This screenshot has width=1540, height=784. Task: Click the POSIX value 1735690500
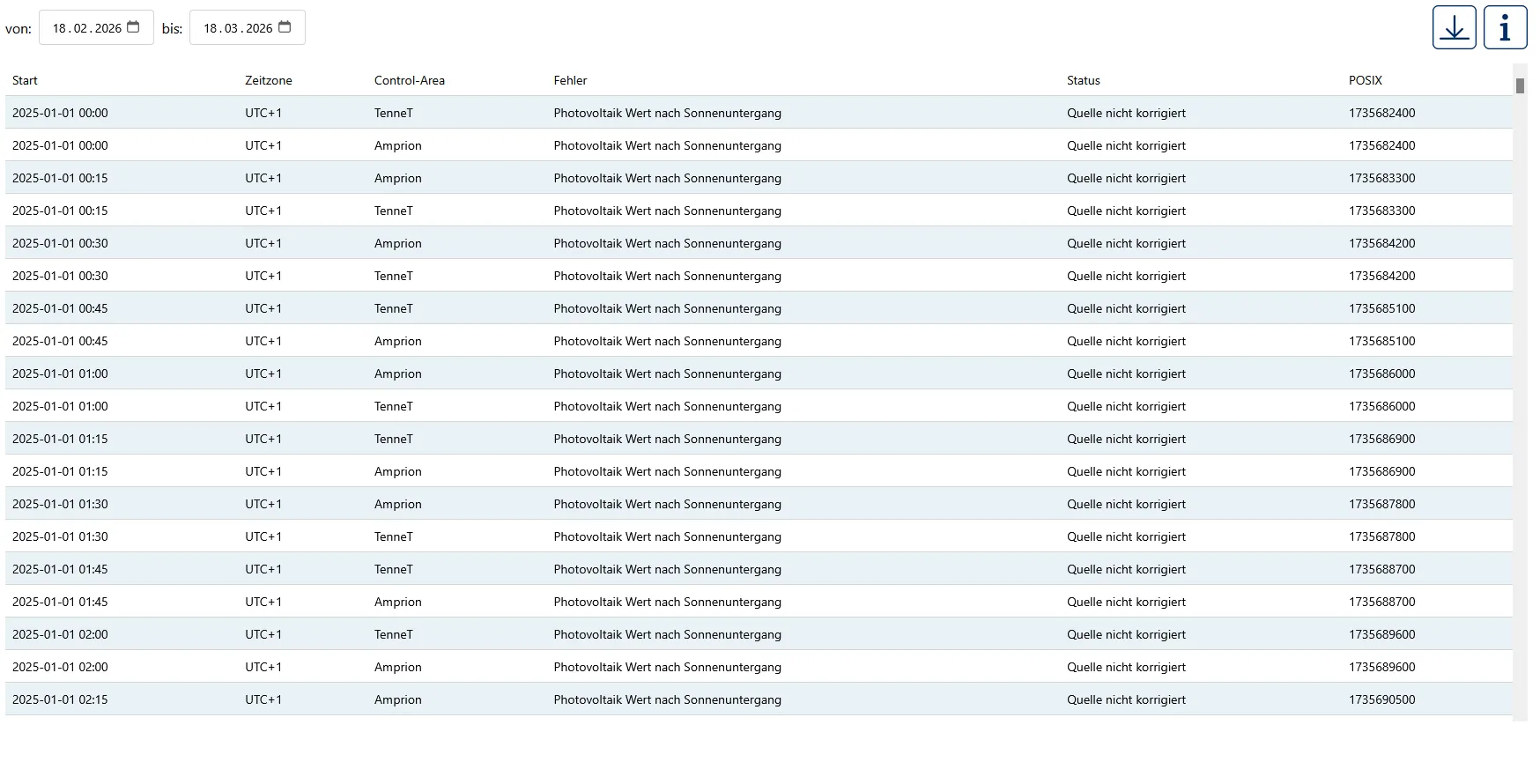(1382, 699)
